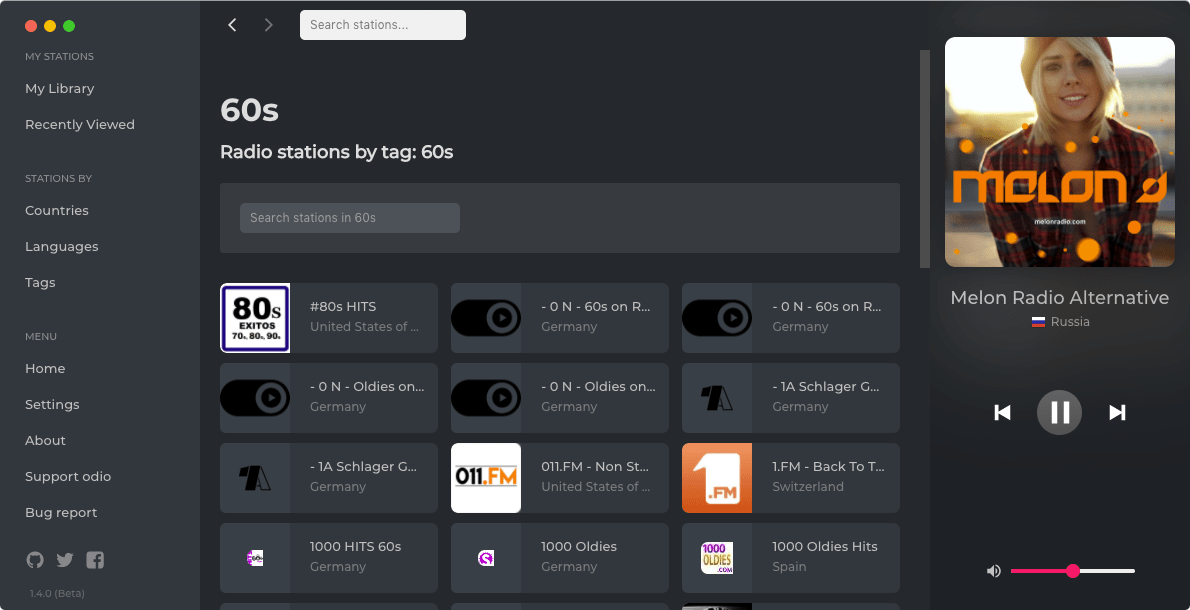Open the Twitter icon link
Screen dimensions: 1190x610
coord(65,561)
